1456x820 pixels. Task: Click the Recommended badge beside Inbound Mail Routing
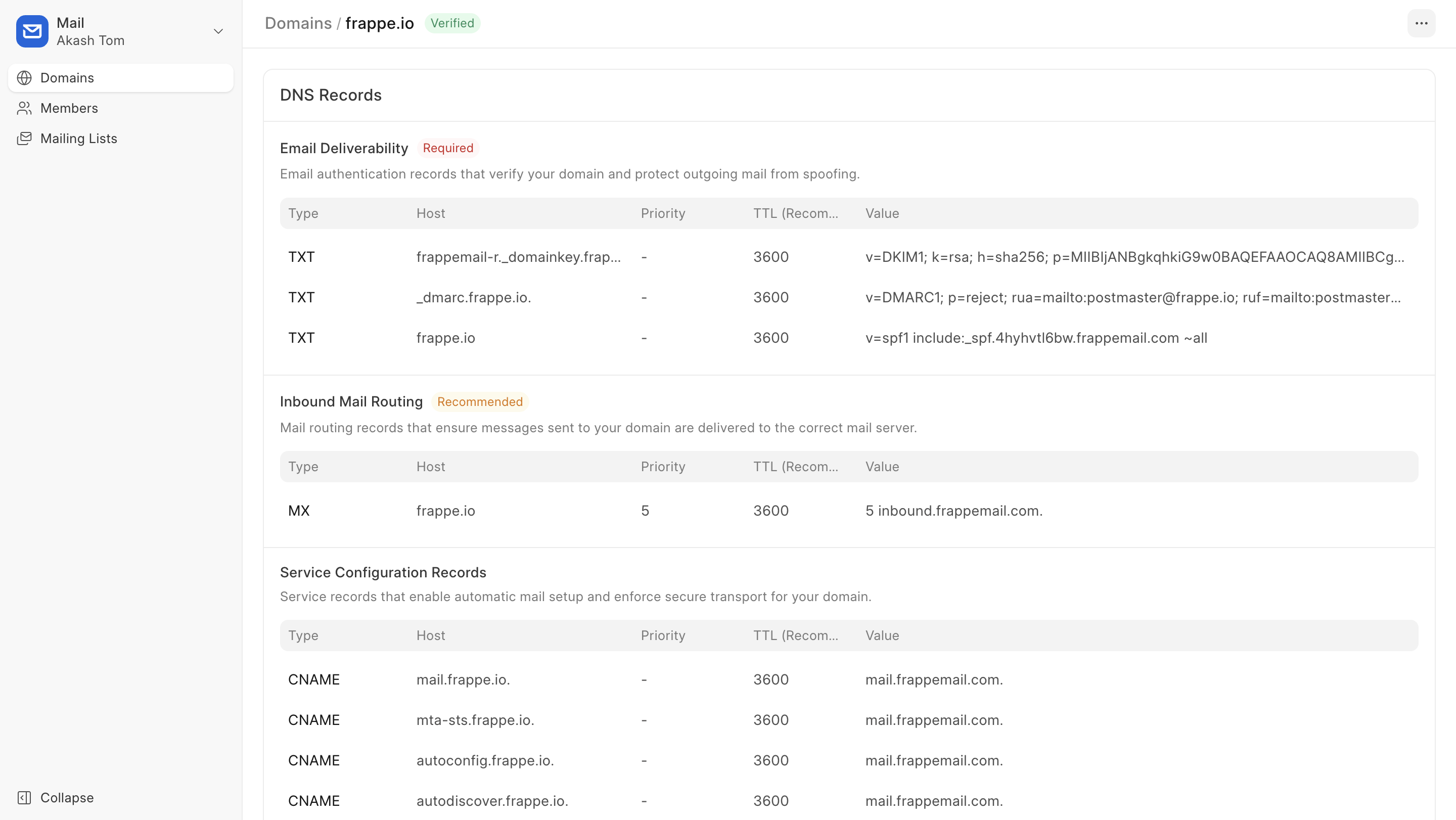click(479, 402)
